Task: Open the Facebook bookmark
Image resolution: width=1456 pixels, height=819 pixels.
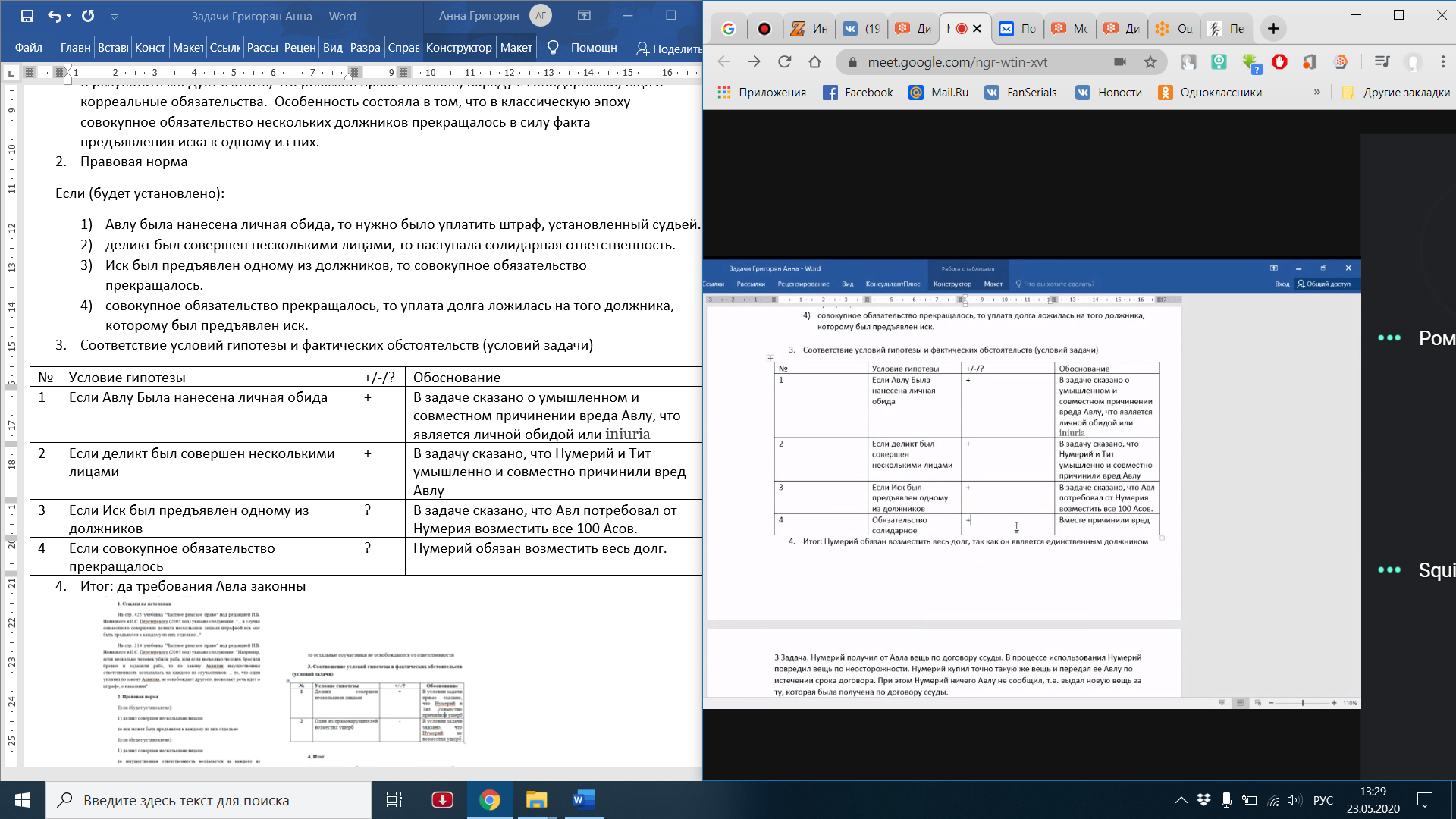Action: coord(858,93)
